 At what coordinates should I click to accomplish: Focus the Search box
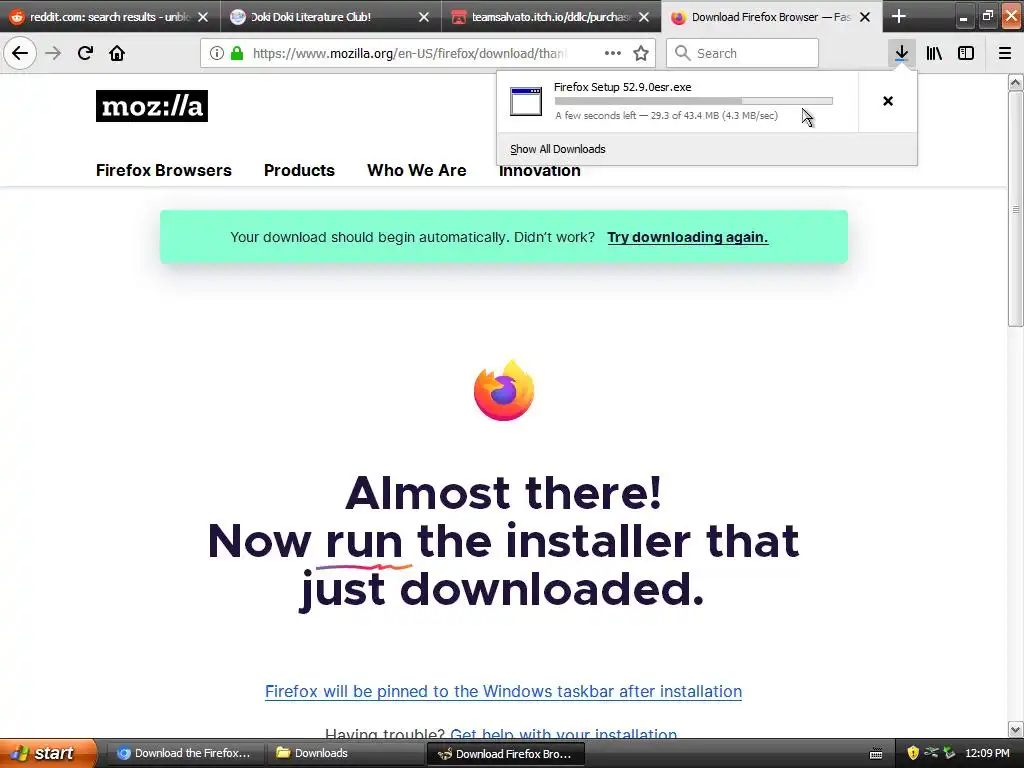[x=742, y=53]
